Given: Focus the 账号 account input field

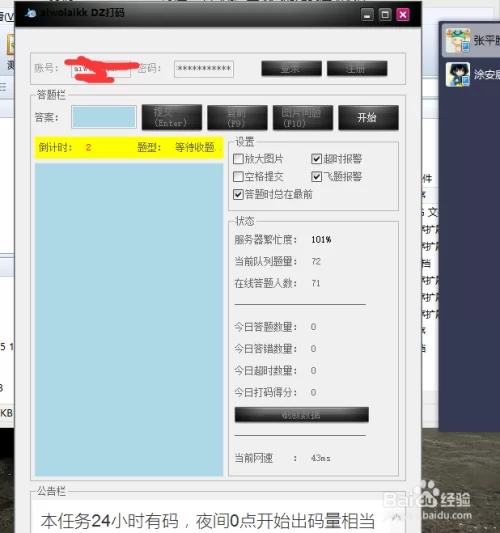Looking at the screenshot, I should [101, 69].
